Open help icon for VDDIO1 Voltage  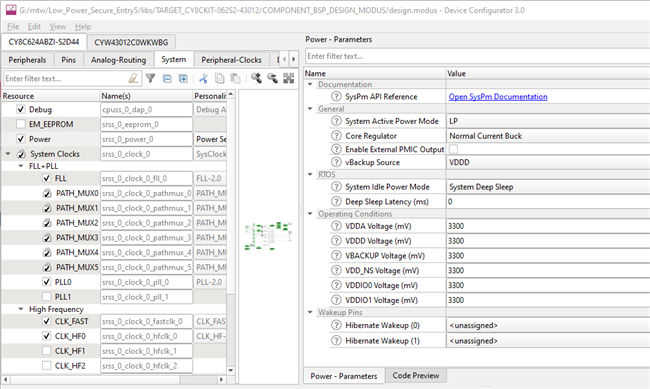tap(336, 300)
